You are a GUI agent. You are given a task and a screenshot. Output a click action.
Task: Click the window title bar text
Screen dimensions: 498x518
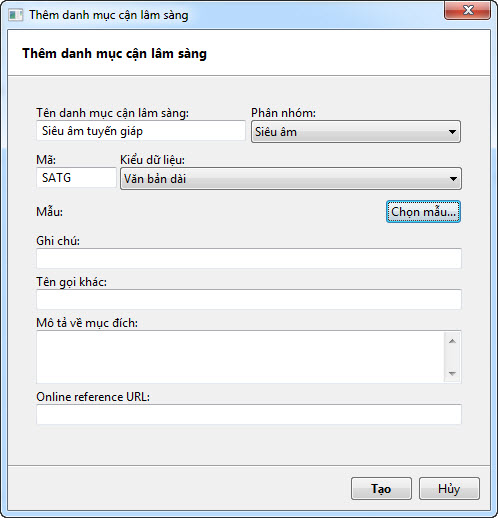point(109,15)
